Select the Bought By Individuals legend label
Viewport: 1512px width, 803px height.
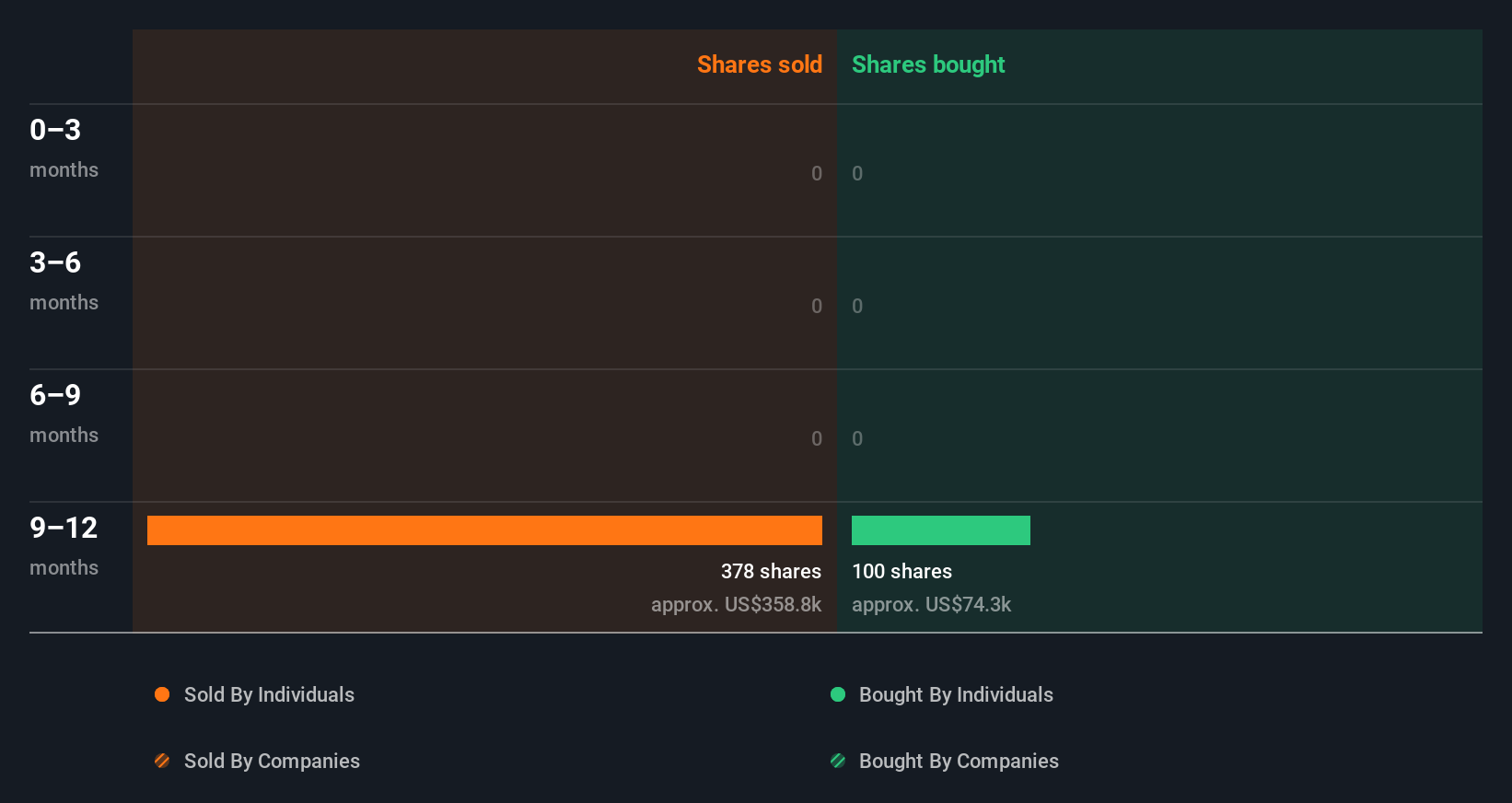(x=956, y=695)
